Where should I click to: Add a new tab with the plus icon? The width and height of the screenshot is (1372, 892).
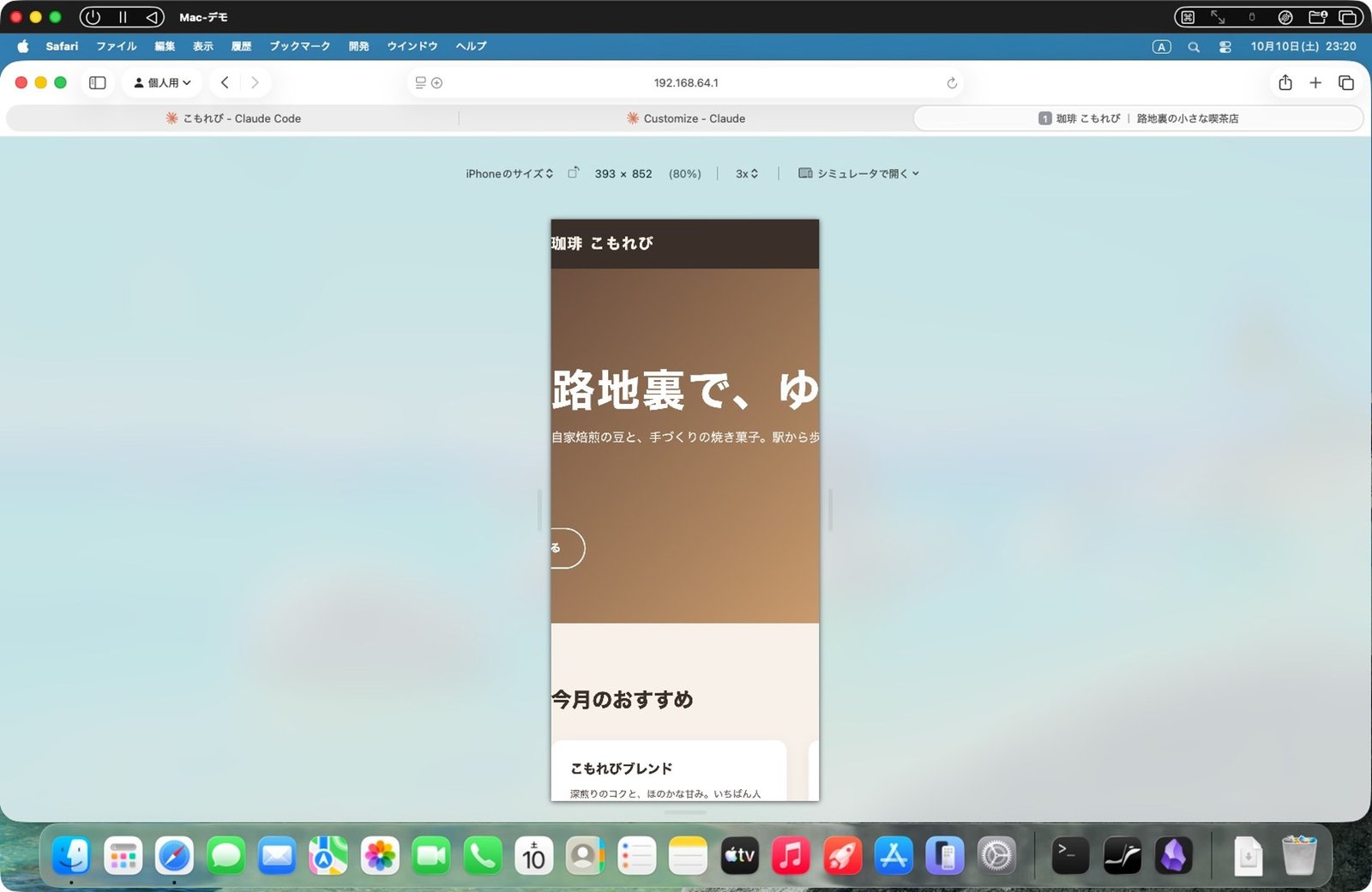[1315, 83]
